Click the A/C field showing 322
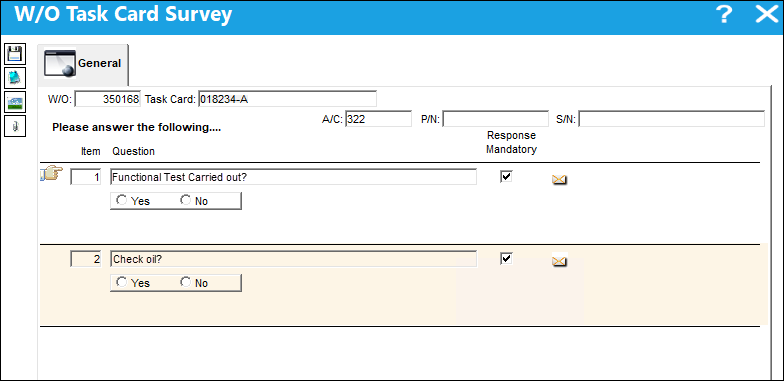 [378, 120]
